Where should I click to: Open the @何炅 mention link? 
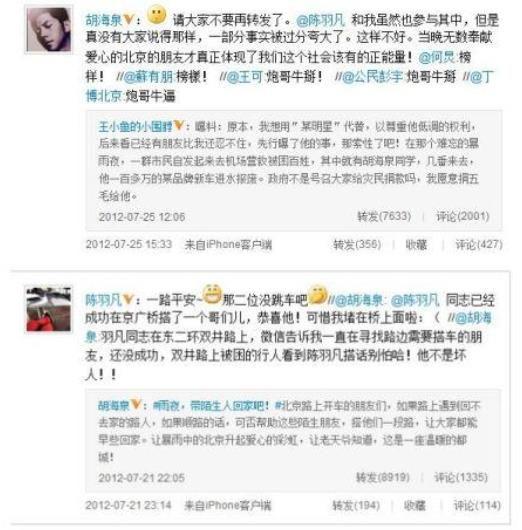point(437,57)
